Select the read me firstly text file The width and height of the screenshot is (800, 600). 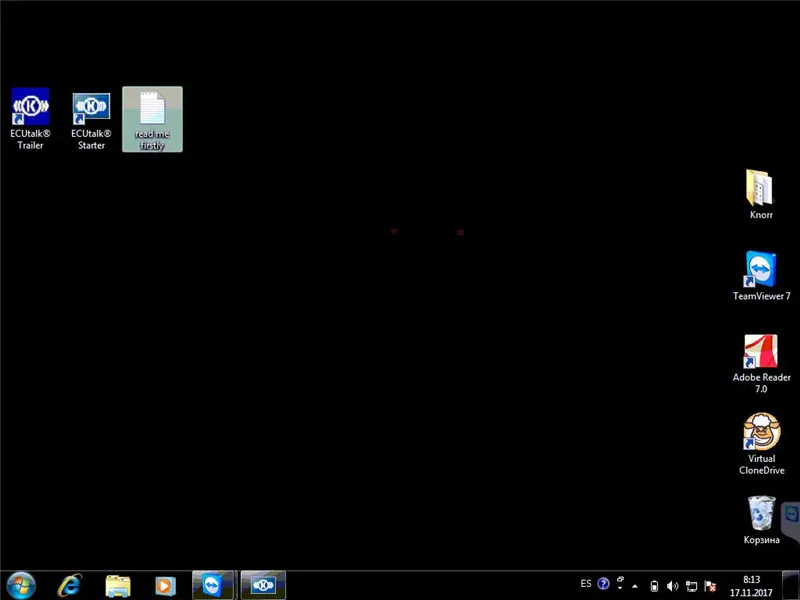coord(152,119)
